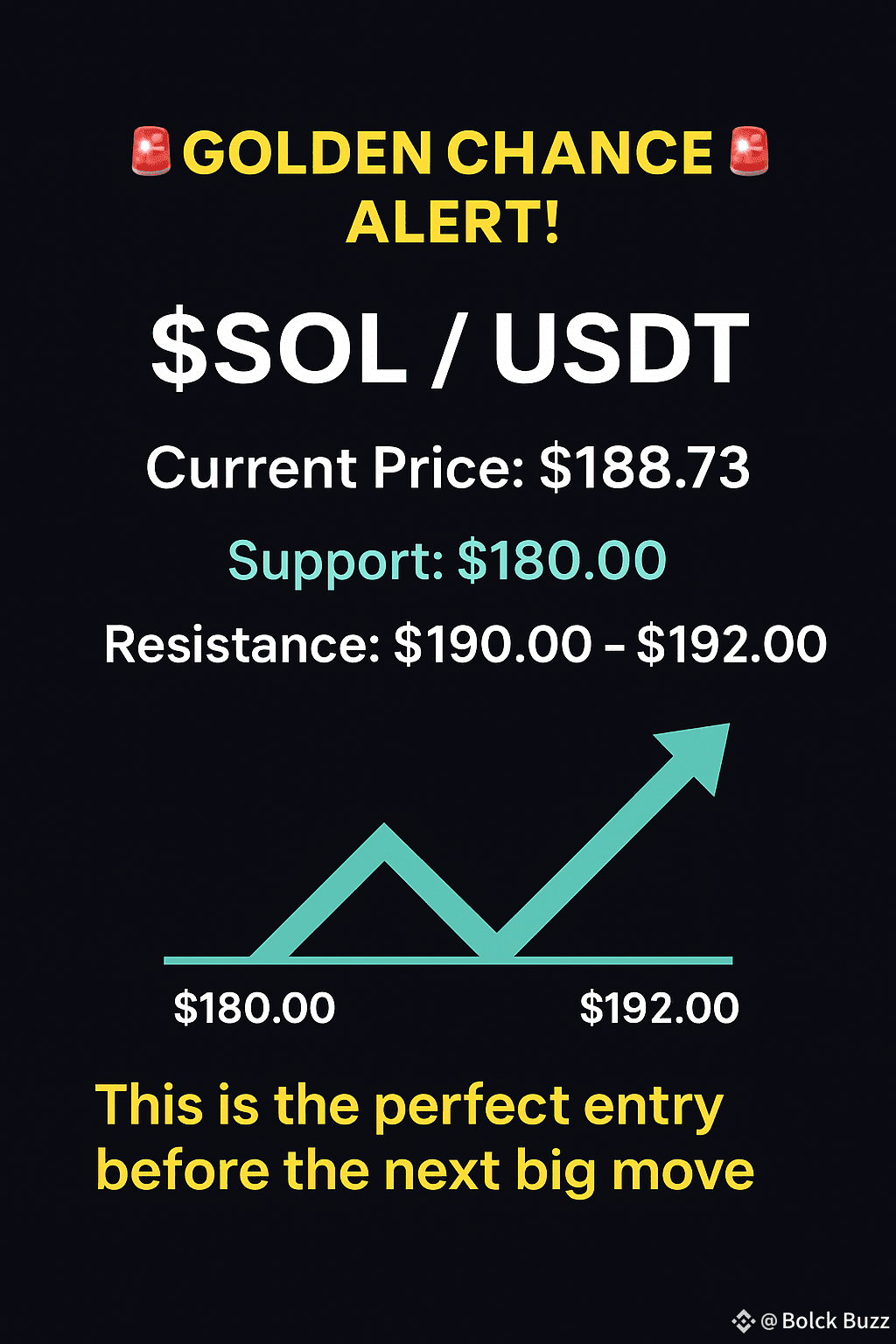The width and height of the screenshot is (896, 1344).
Task: Click the Support: $180.00 text
Action: point(447,561)
